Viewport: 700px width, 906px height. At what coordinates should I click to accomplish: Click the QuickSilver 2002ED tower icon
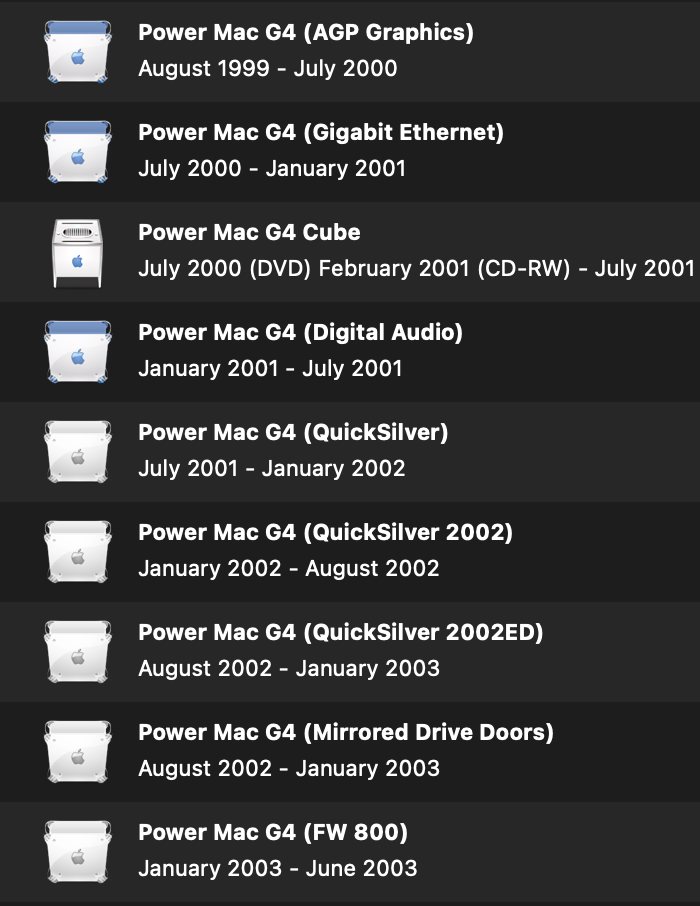[x=77, y=650]
